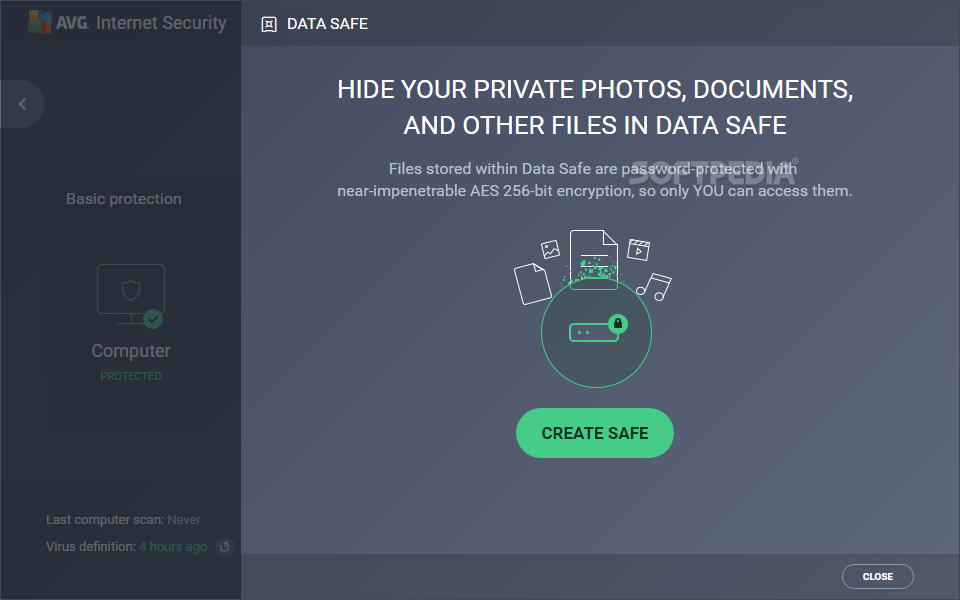Click the video clip icon in illustration
The height and width of the screenshot is (600, 960).
[x=639, y=250]
